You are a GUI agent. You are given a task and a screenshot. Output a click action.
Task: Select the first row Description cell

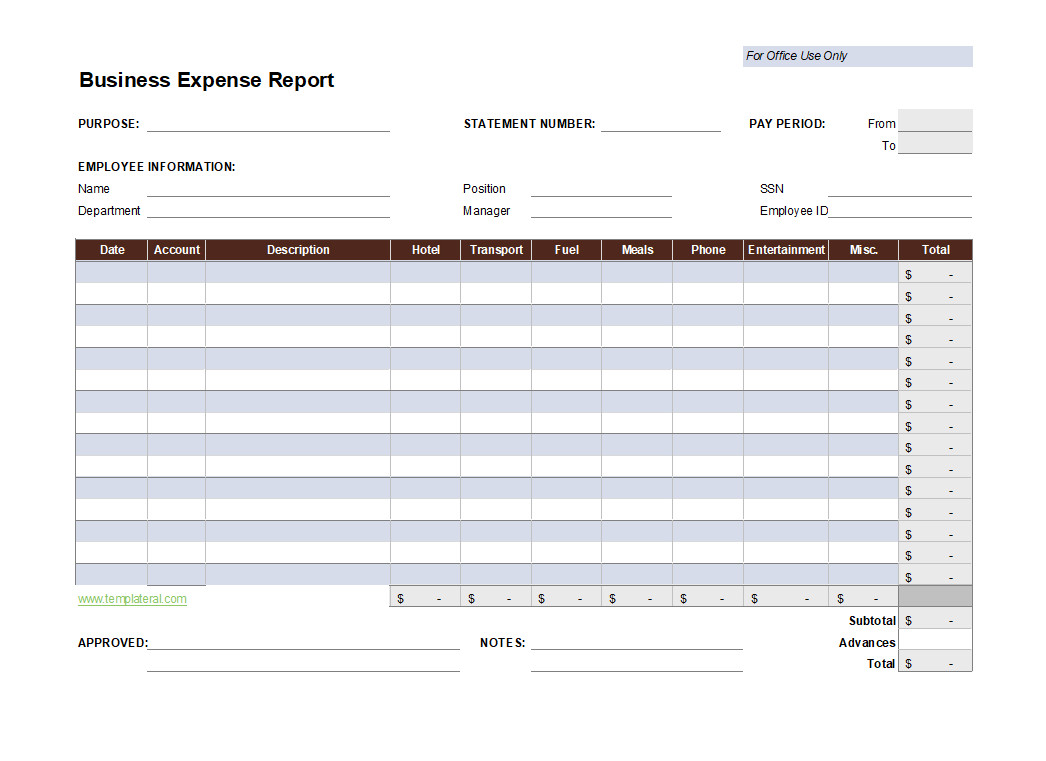[x=298, y=272]
